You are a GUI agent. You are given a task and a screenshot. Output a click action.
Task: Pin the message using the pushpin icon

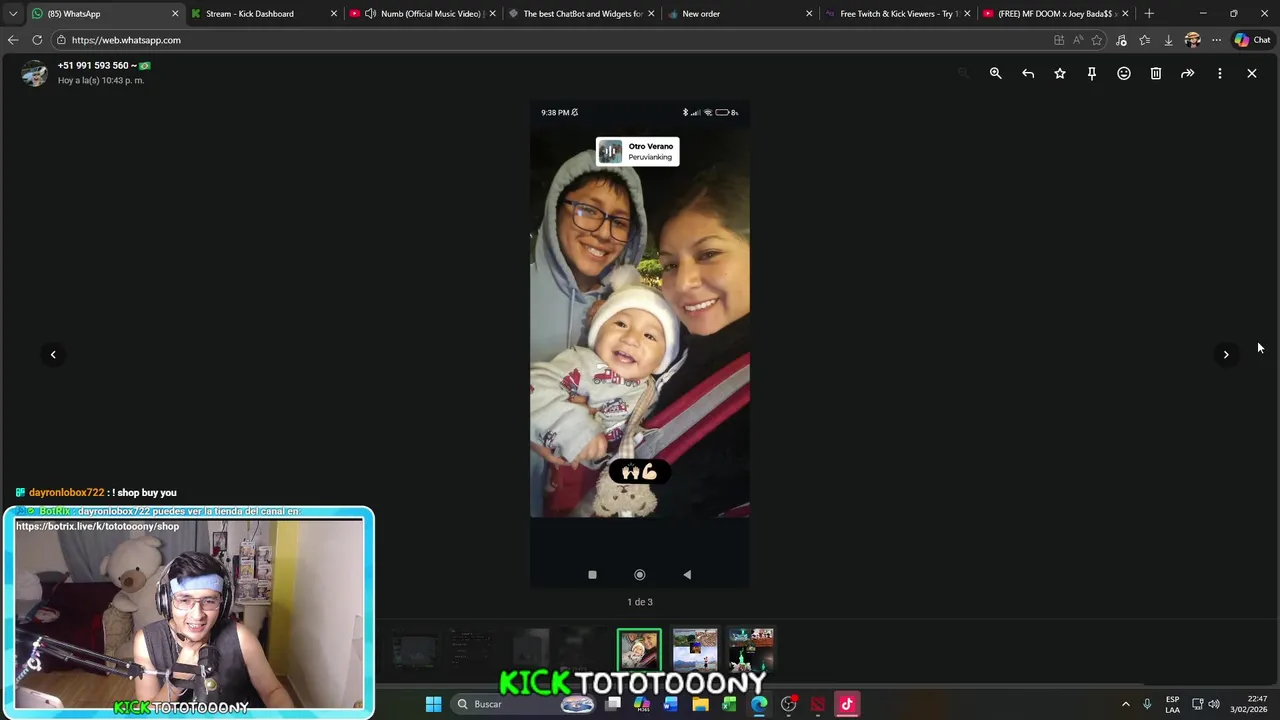(1092, 73)
